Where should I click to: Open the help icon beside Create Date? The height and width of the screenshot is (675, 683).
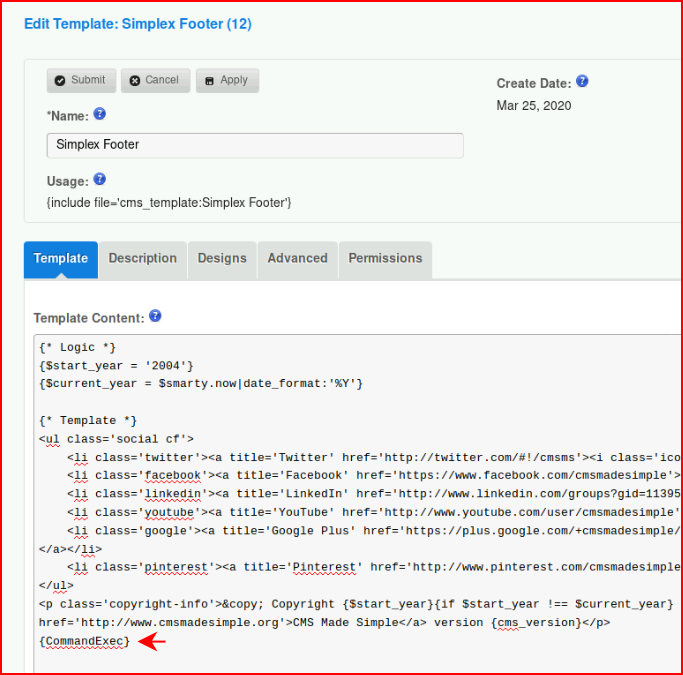(582, 81)
